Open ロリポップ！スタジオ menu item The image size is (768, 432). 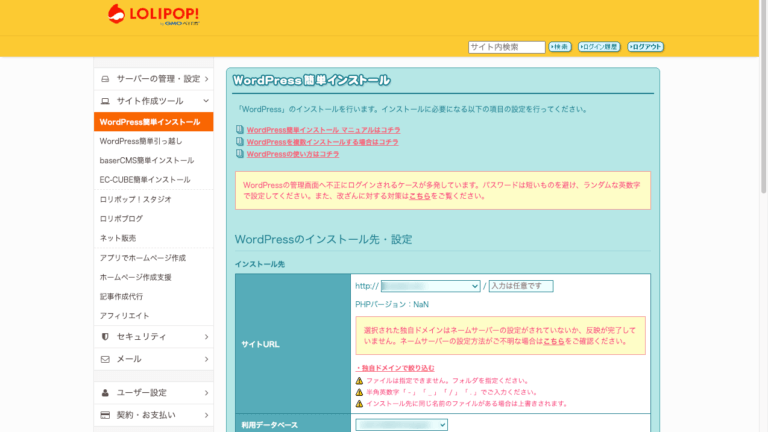click(153, 199)
